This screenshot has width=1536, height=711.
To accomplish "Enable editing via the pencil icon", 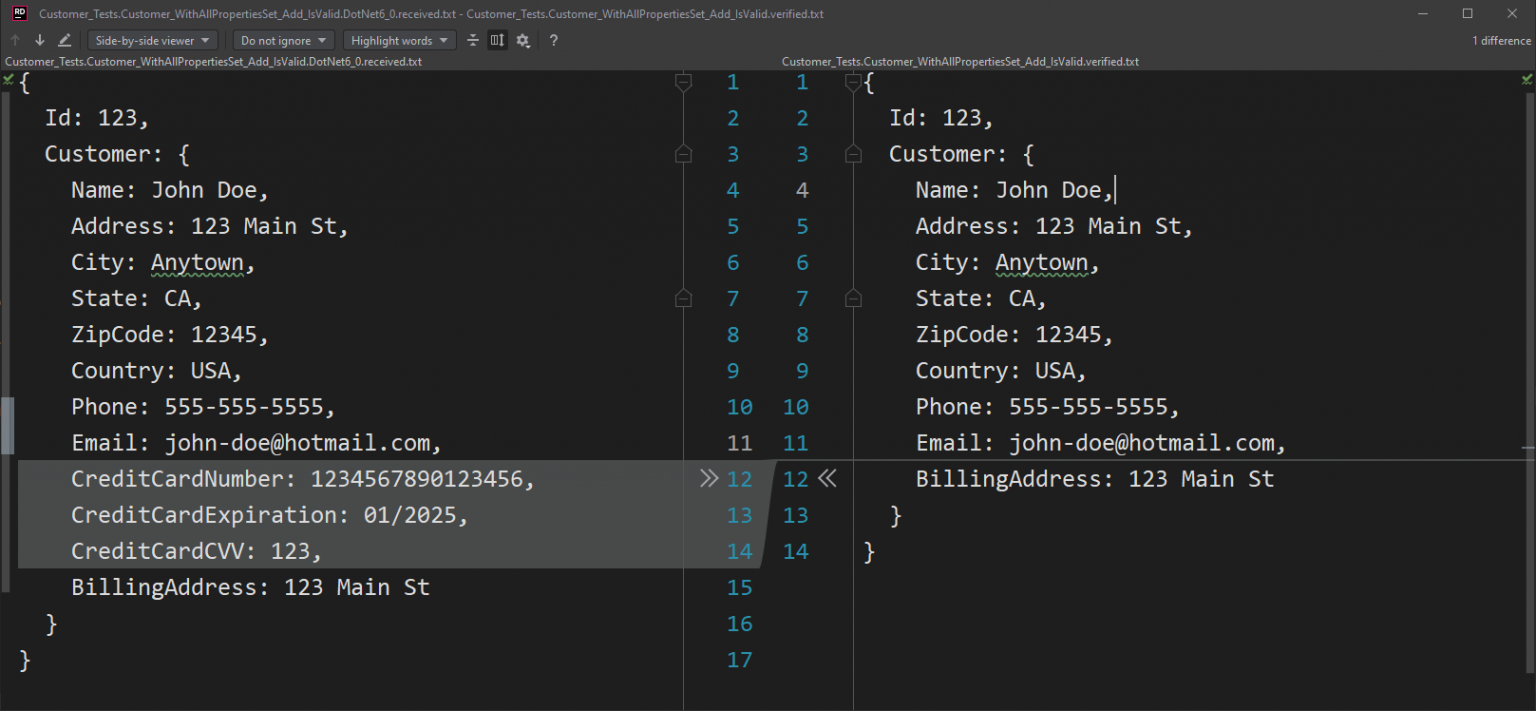I will point(63,40).
